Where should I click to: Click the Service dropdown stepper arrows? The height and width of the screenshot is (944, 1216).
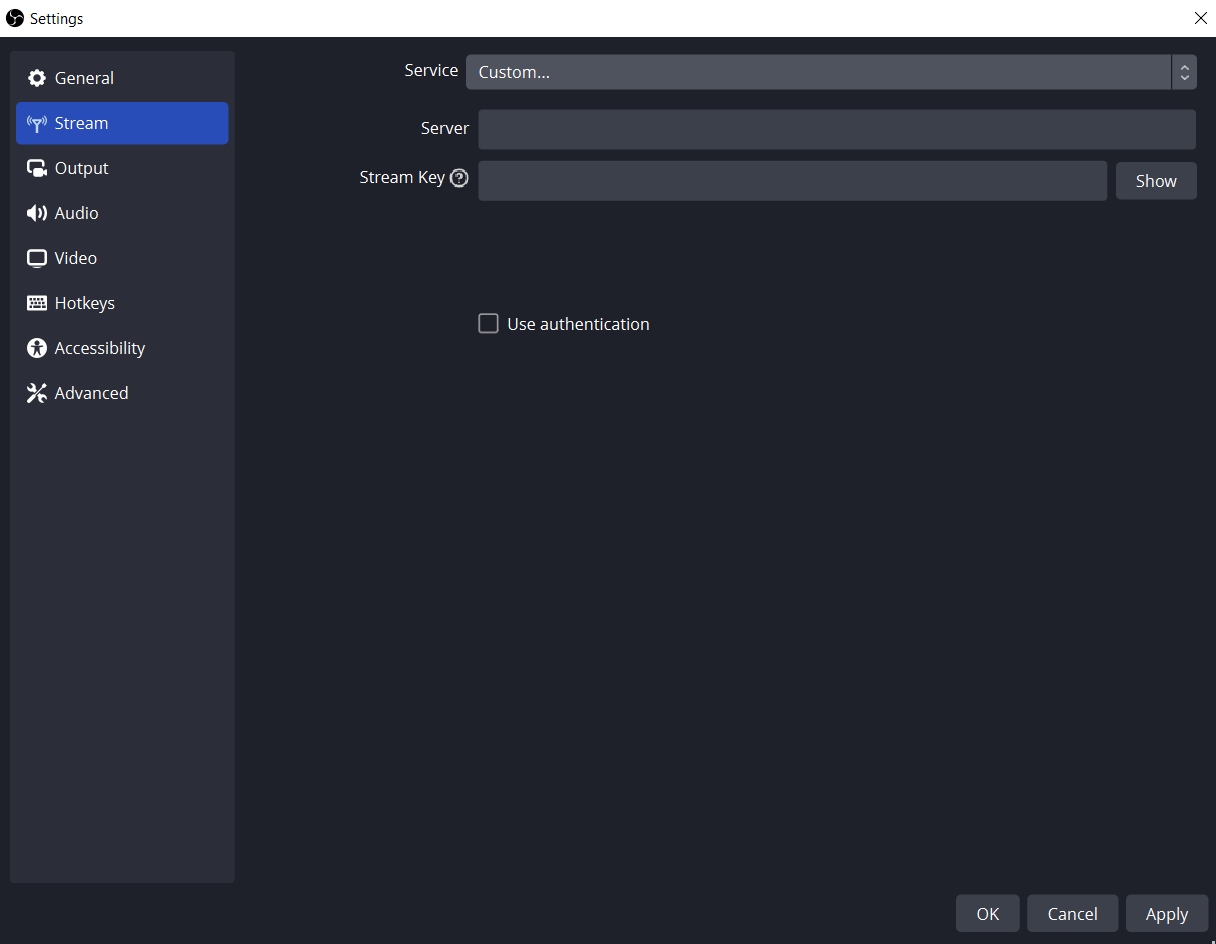[x=1184, y=71]
